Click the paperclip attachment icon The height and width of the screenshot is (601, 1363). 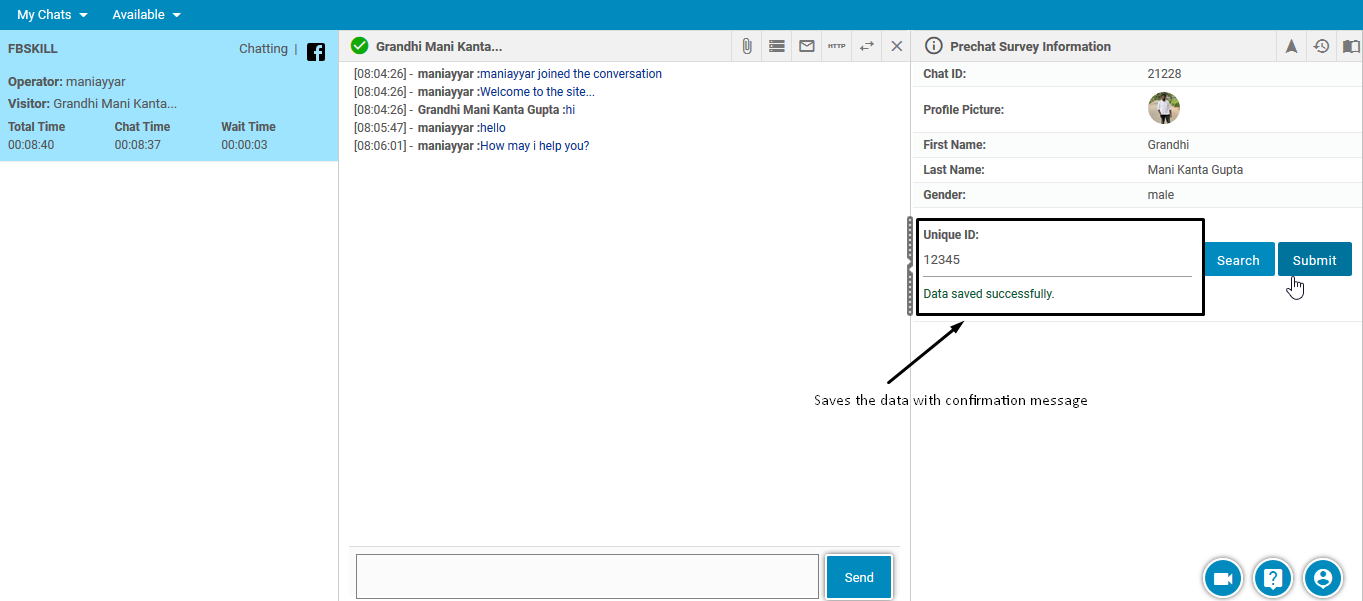(x=746, y=46)
